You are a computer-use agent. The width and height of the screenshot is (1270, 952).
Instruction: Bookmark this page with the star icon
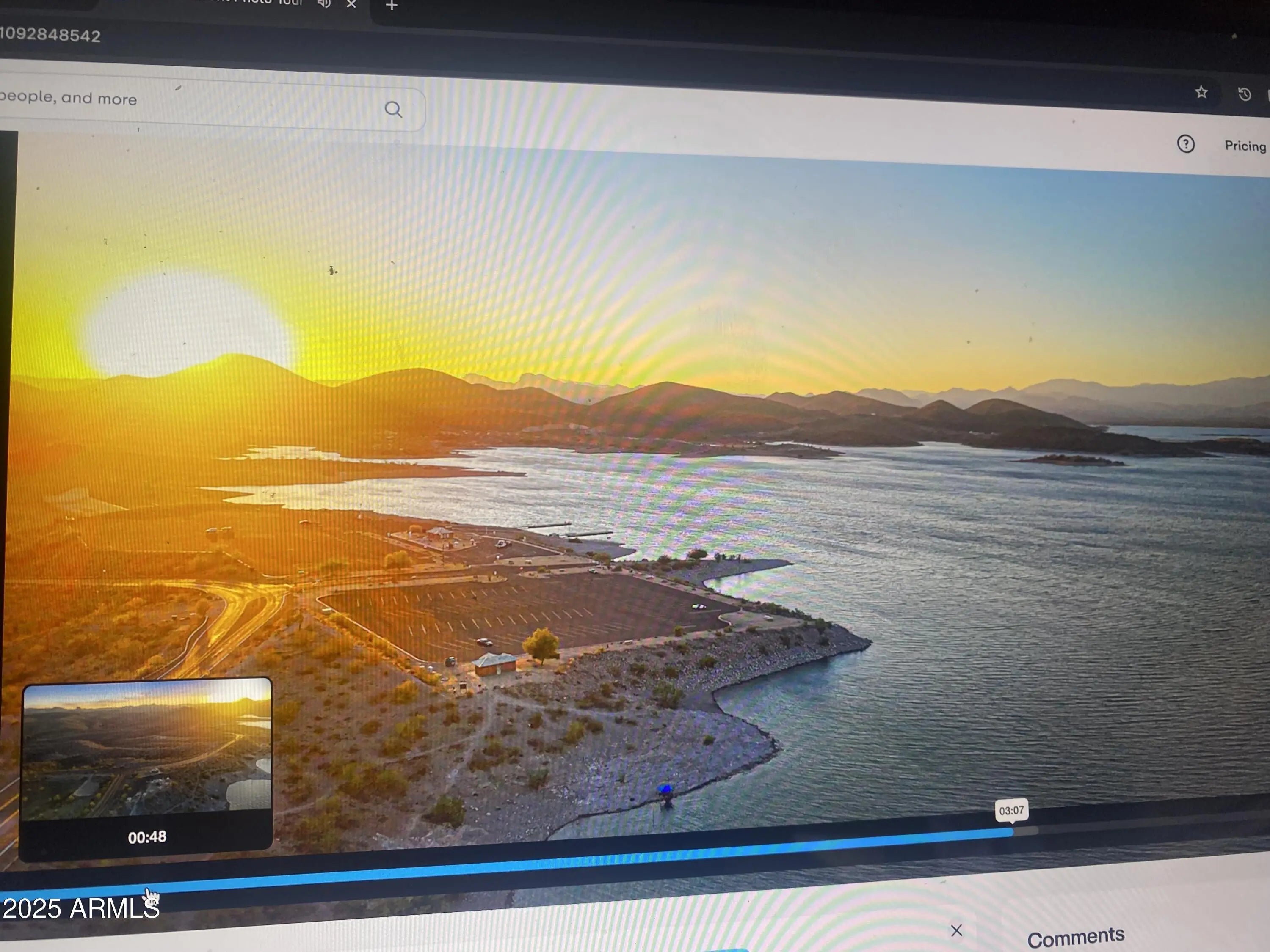click(x=1201, y=92)
